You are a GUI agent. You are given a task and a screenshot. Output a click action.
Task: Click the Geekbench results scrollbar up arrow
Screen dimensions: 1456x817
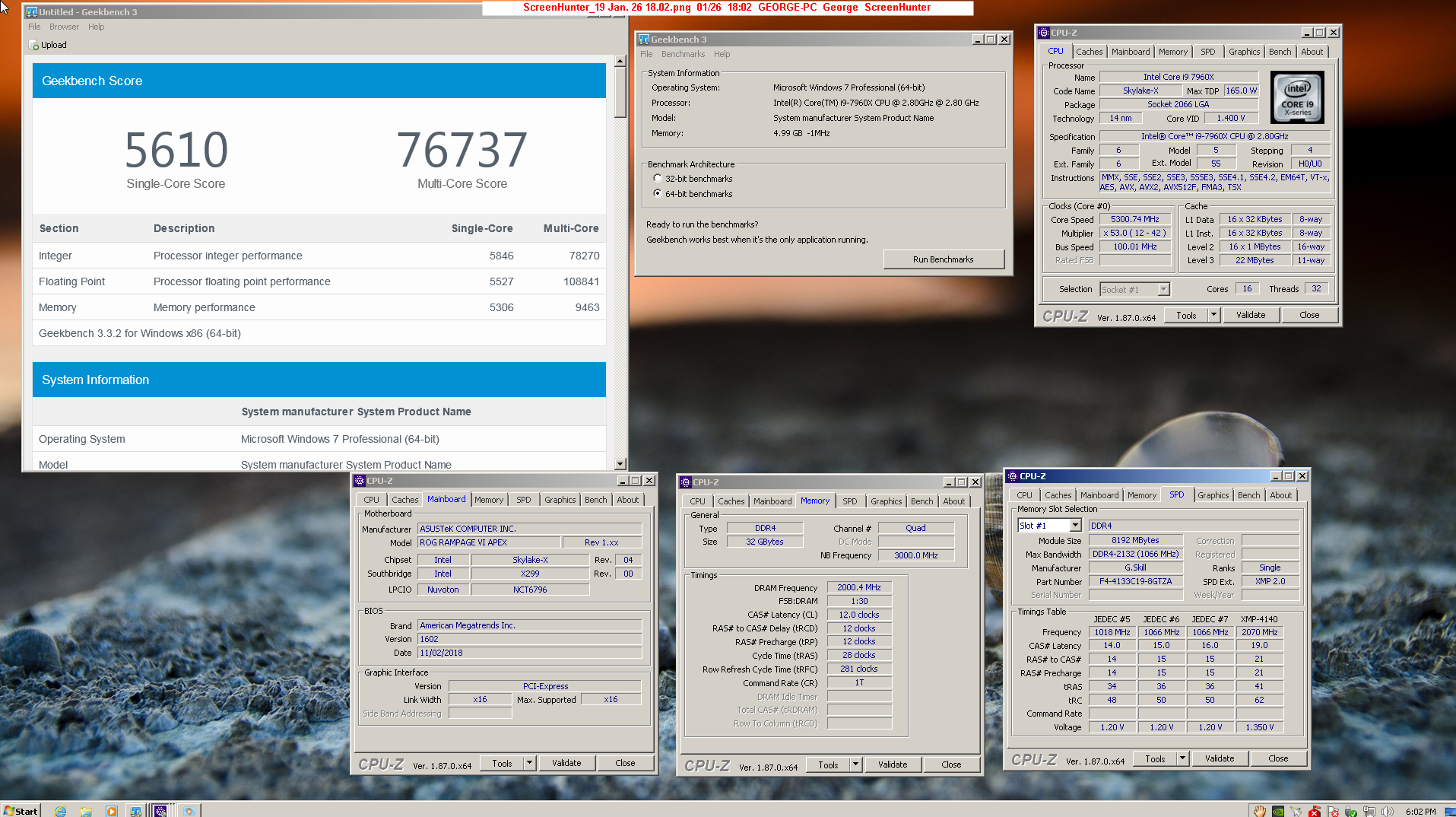click(x=620, y=61)
